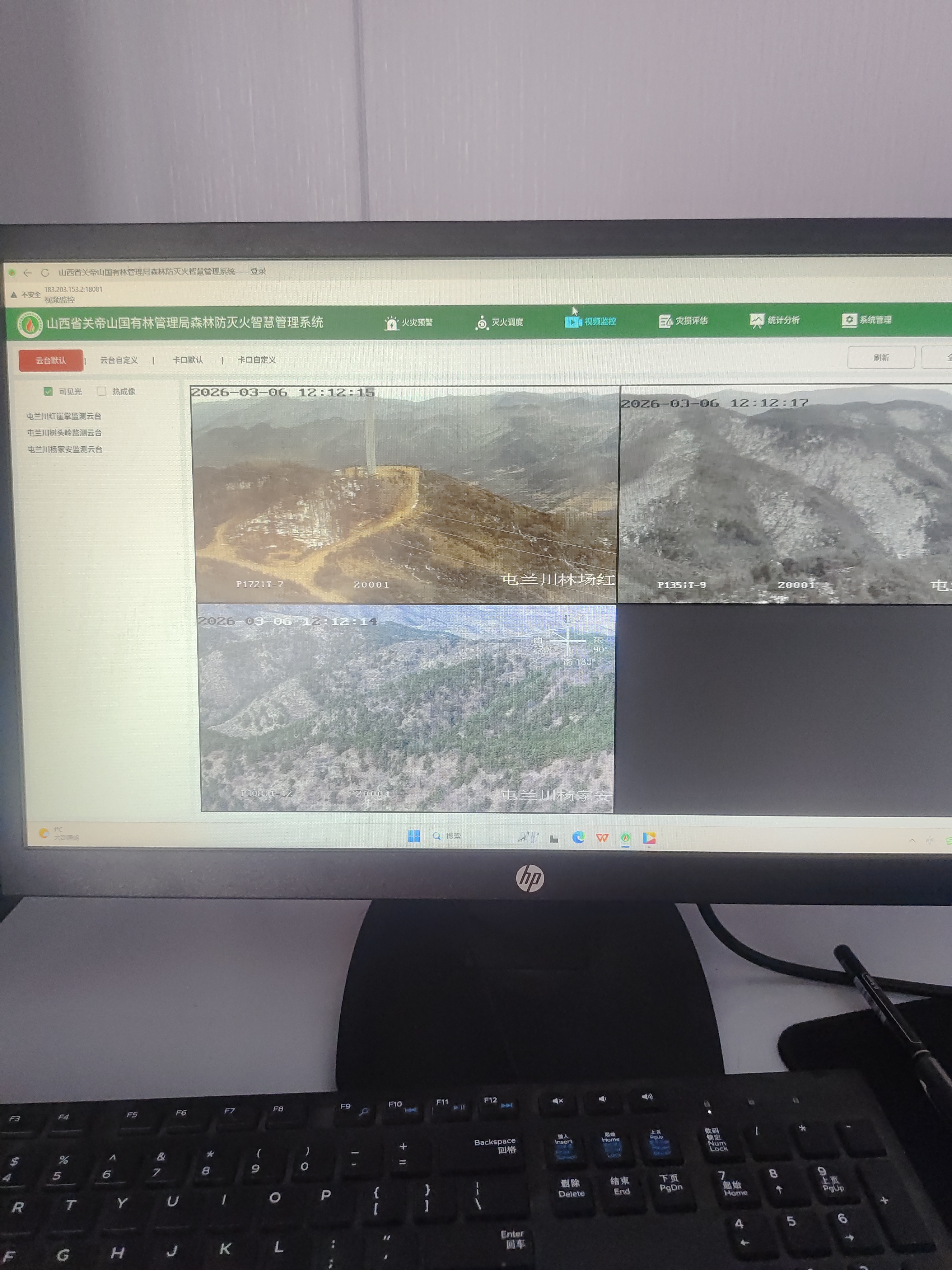Switch to 云台自定义 tab

[x=119, y=360]
